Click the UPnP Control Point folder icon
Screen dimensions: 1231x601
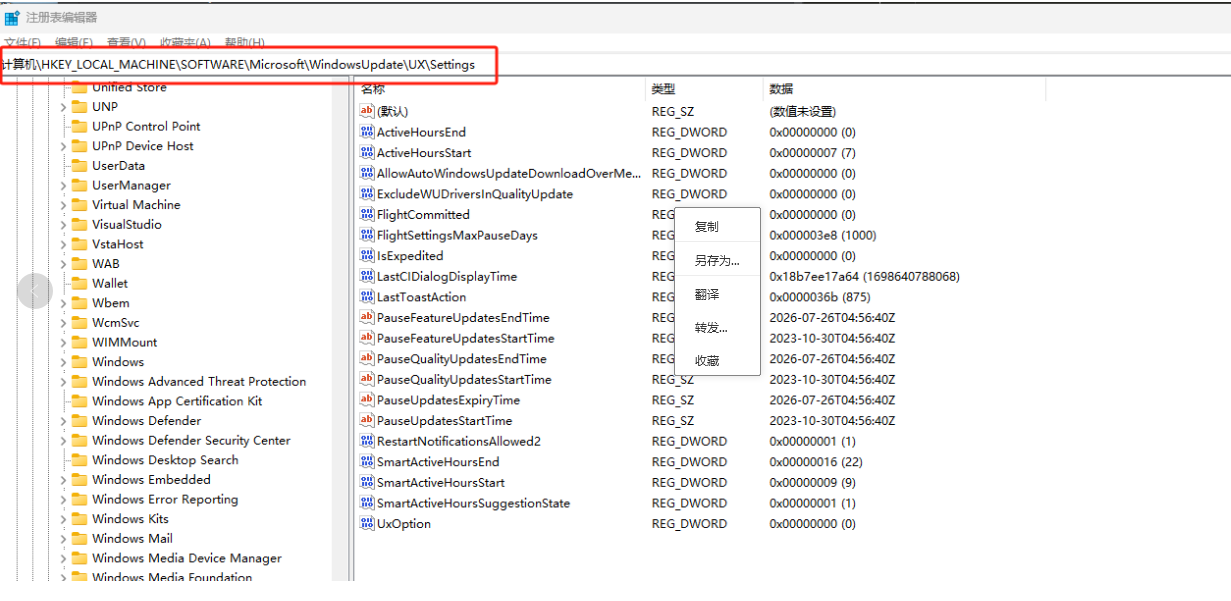79,126
